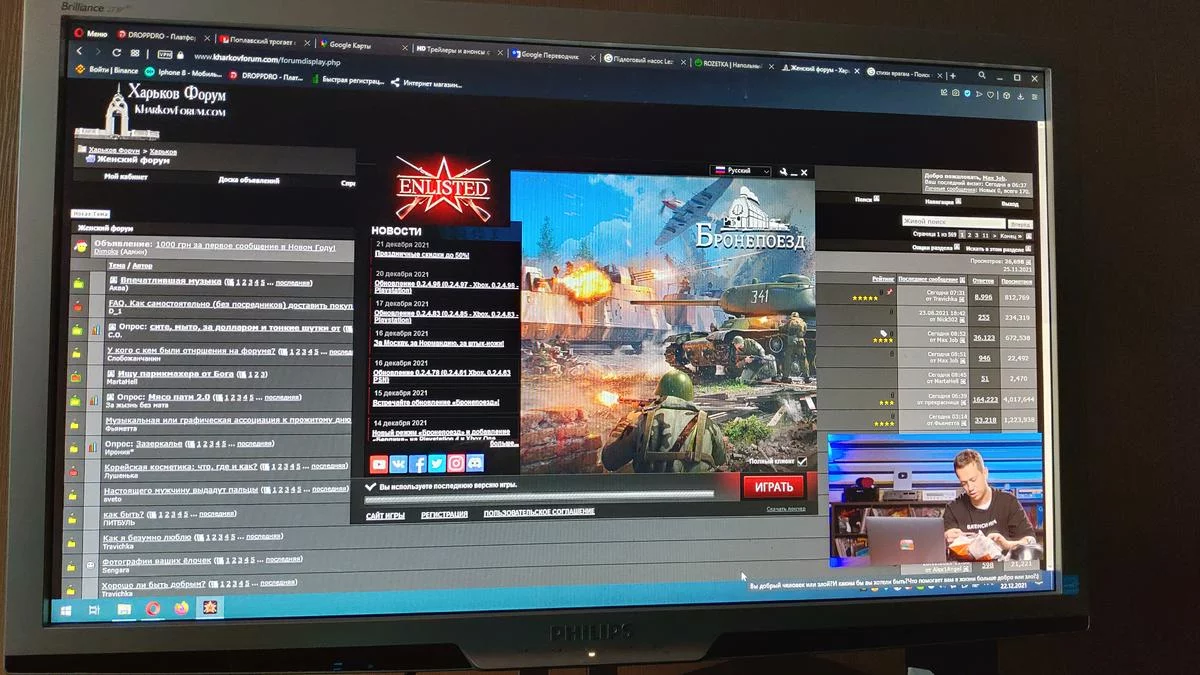Open Task View on the taskbar
The image size is (1200, 675).
pyautogui.click(x=94, y=609)
